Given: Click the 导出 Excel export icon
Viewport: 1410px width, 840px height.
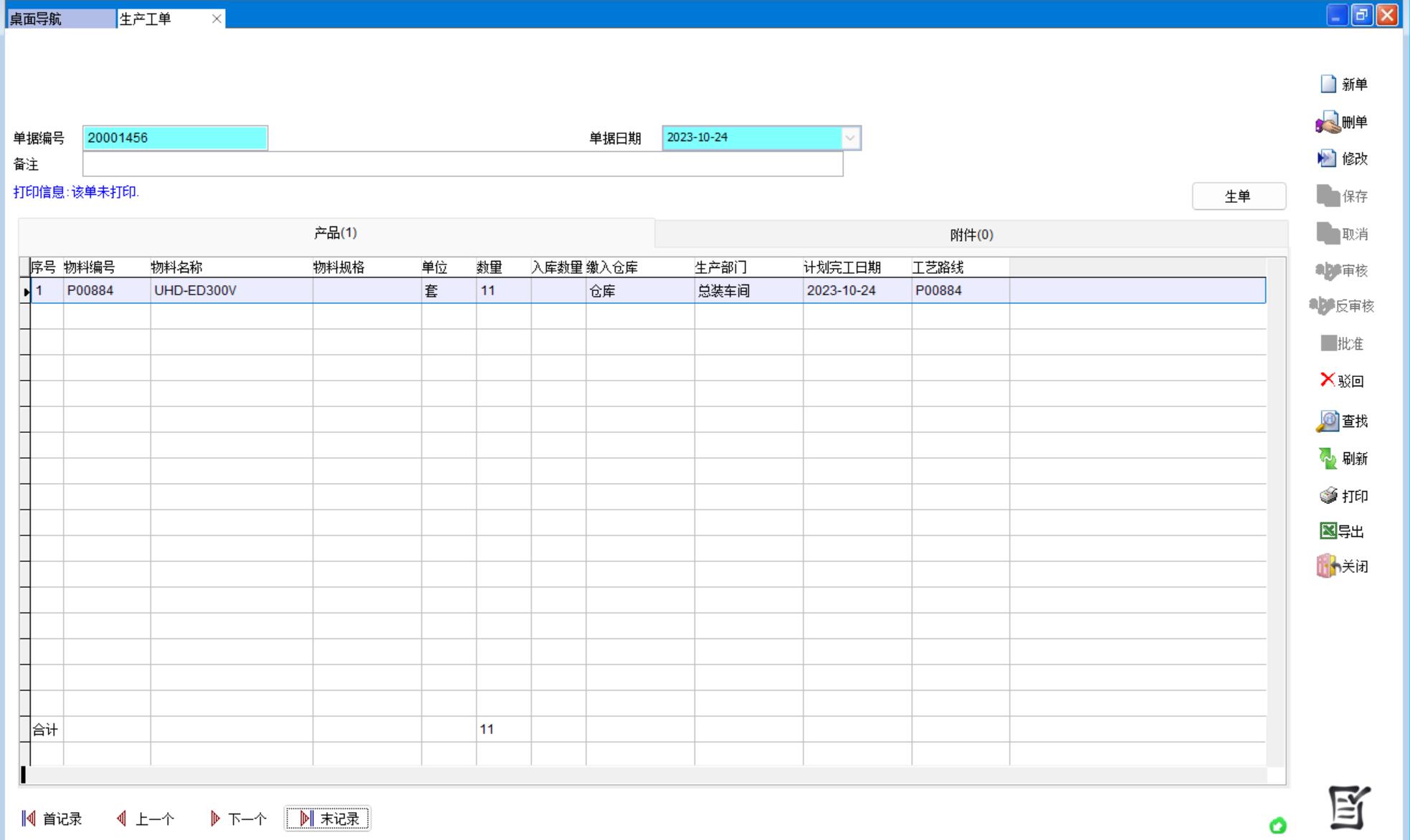Looking at the screenshot, I should coord(1328,530).
